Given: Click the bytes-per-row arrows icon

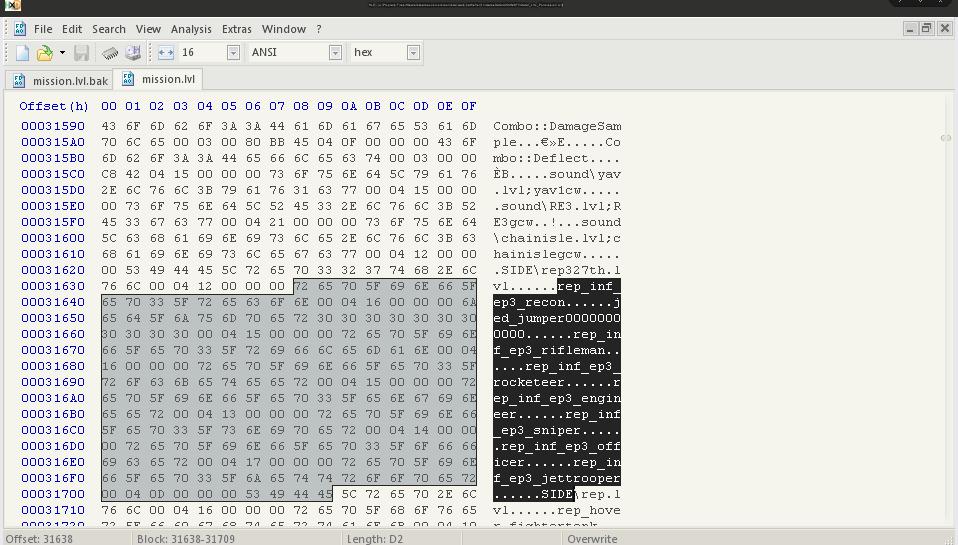Looking at the screenshot, I should (166, 53).
